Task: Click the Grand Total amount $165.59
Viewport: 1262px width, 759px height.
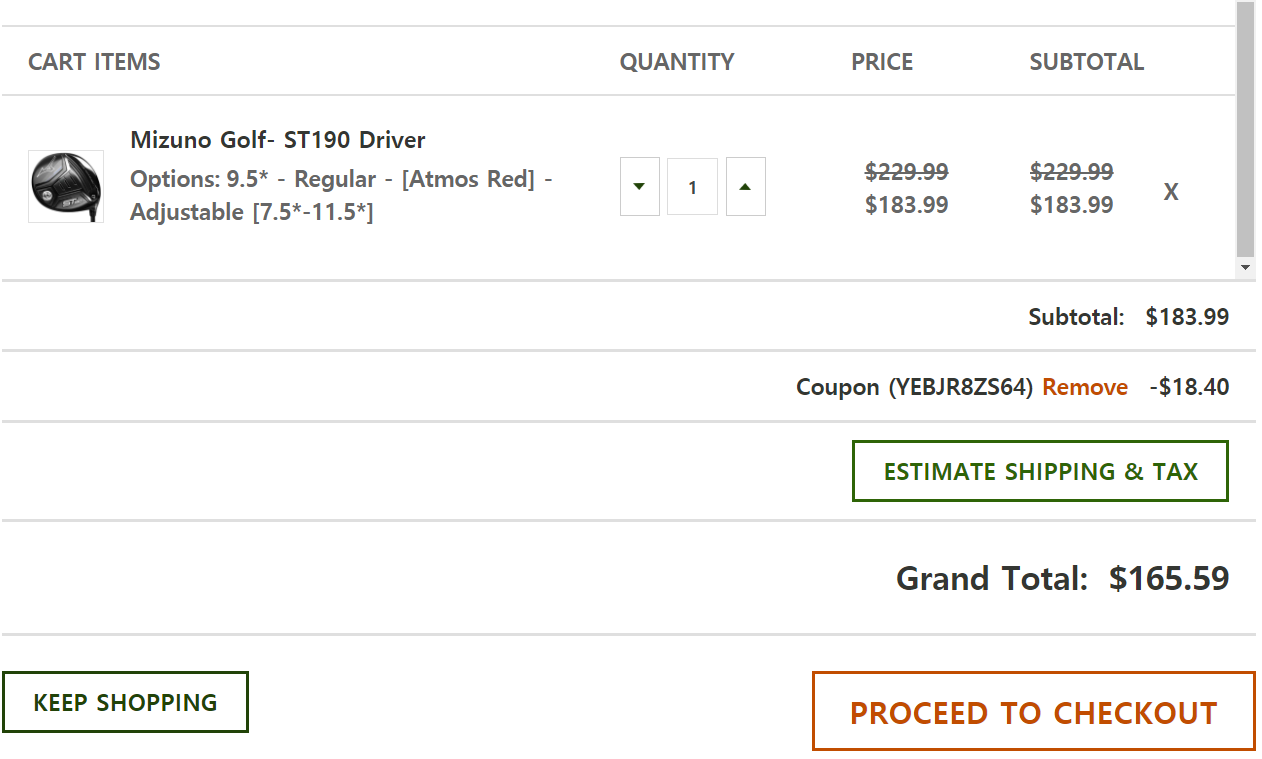Action: [x=1169, y=578]
